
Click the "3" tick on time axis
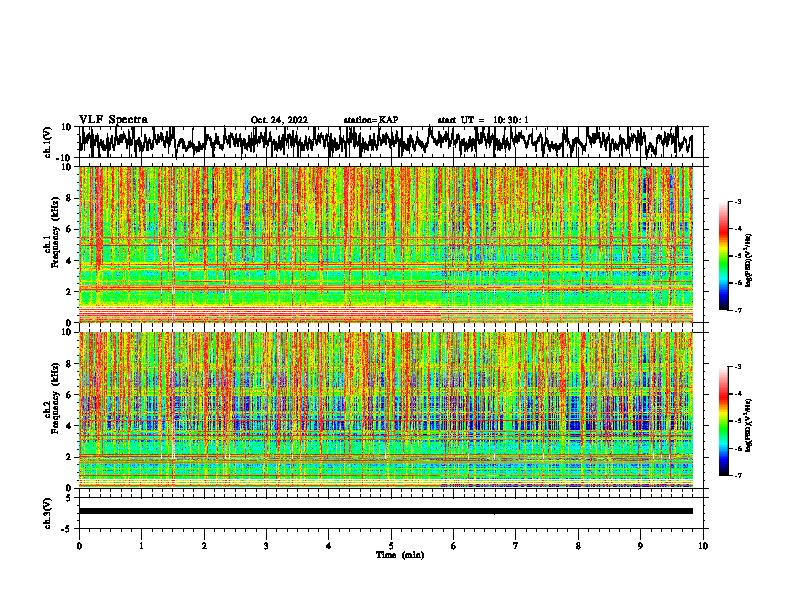[x=266, y=546]
